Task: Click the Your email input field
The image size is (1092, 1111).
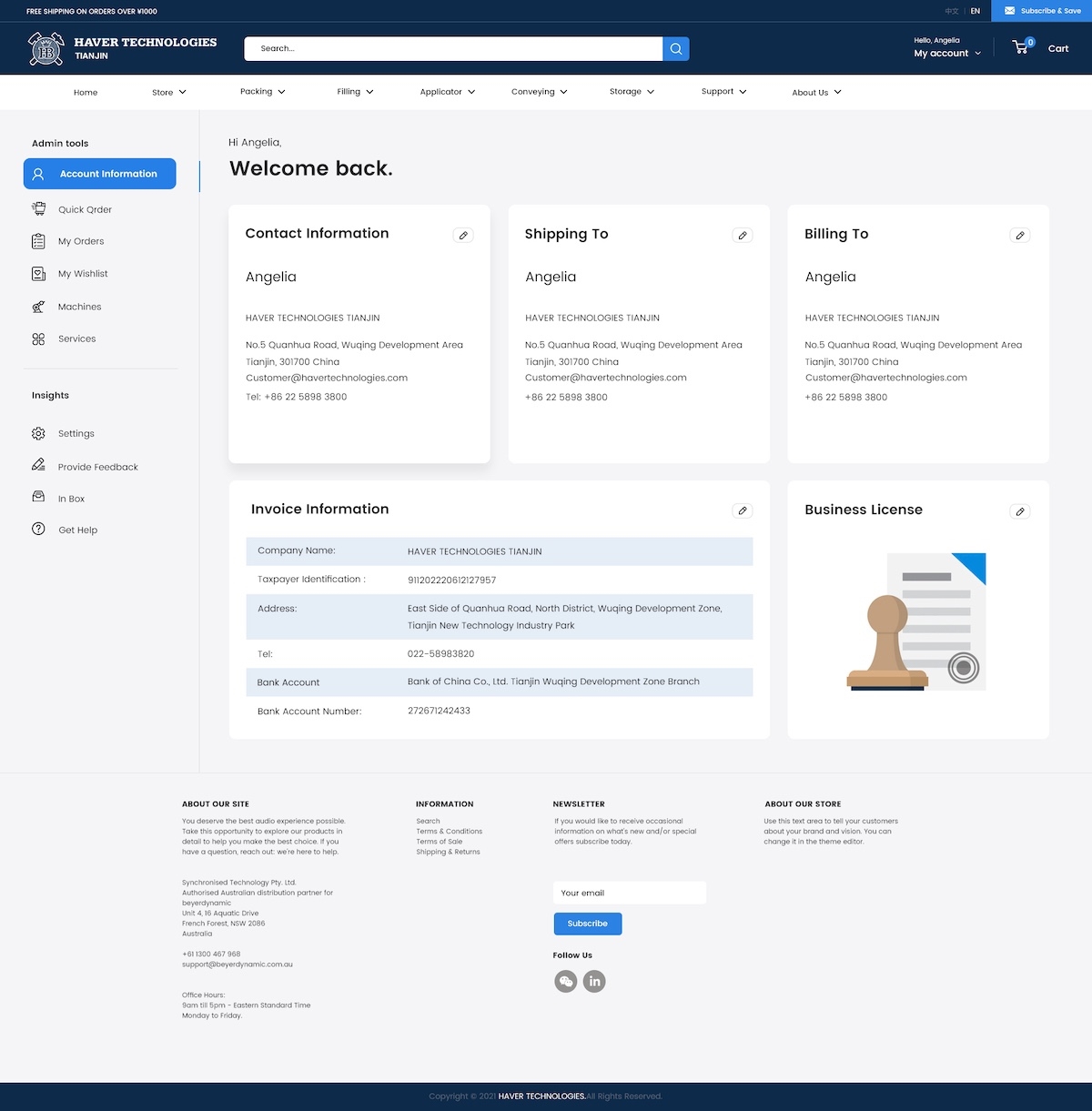Action: tap(629, 893)
